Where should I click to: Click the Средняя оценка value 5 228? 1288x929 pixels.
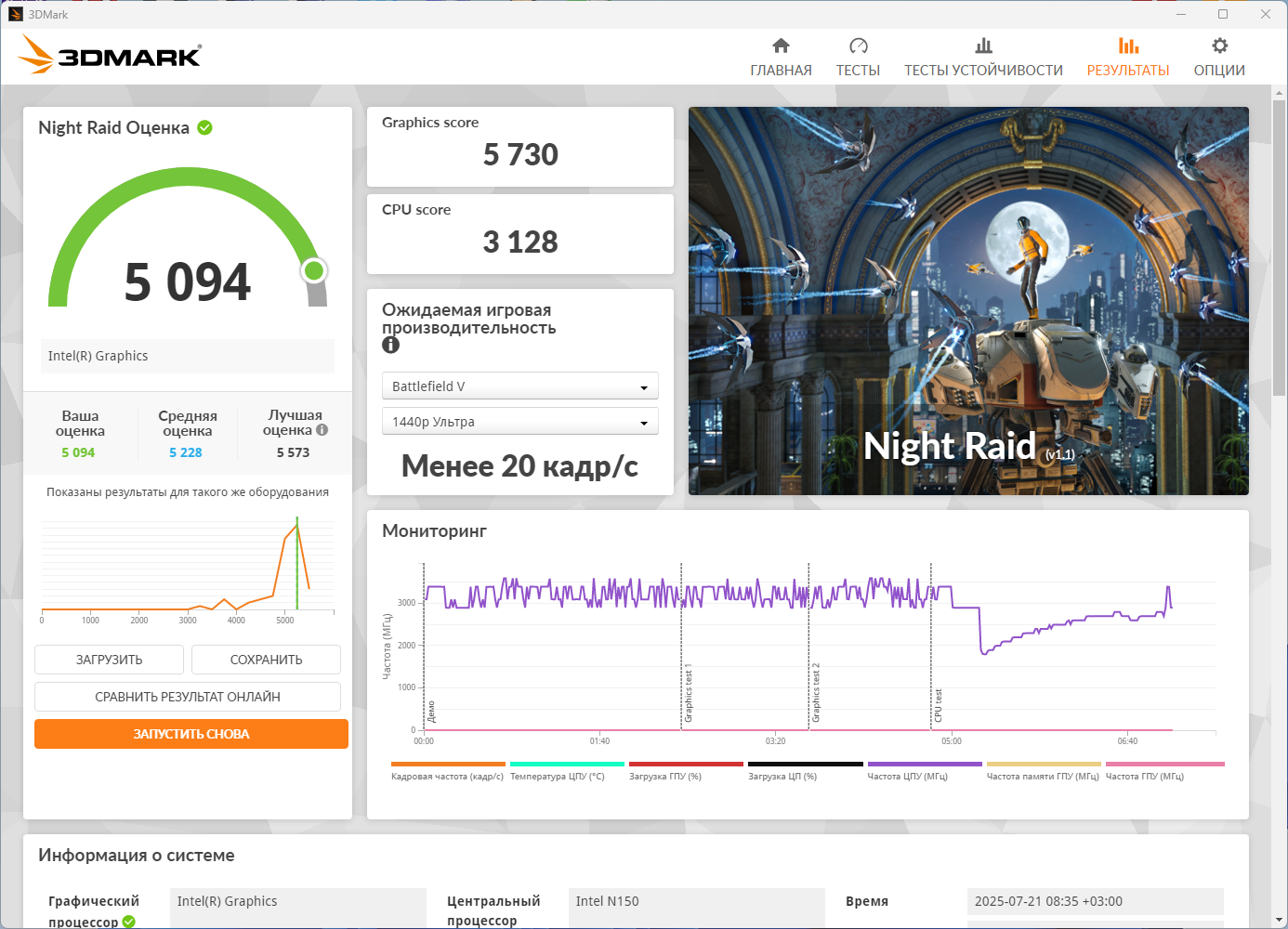pos(186,452)
